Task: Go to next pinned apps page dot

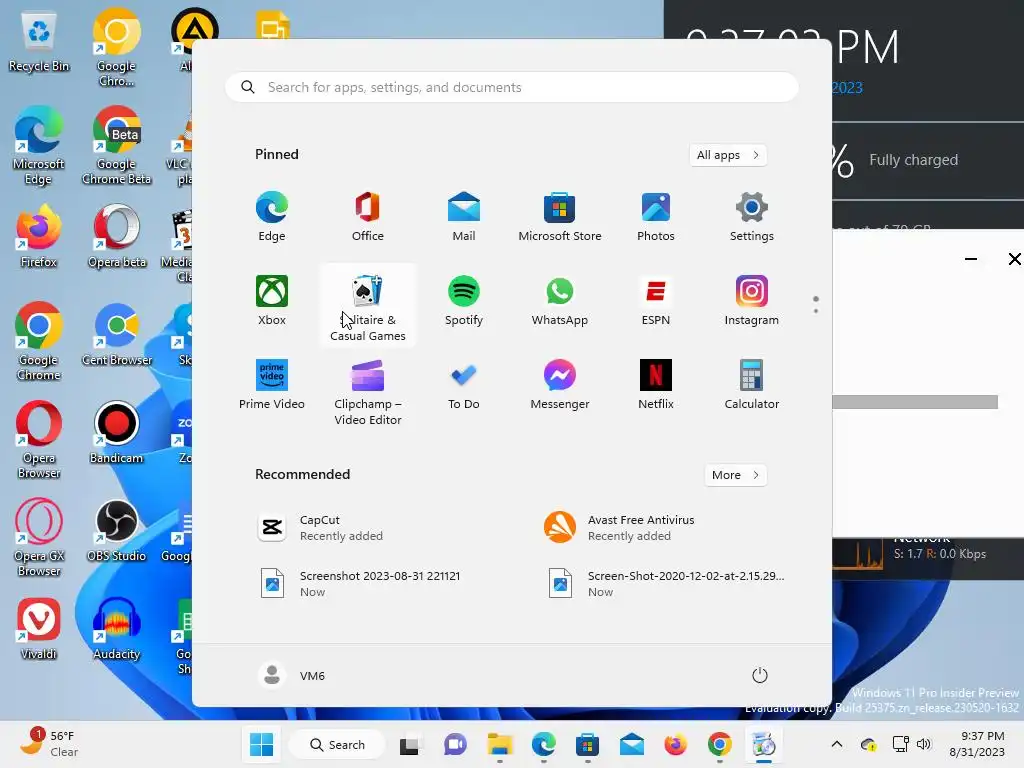Action: pyautogui.click(x=816, y=311)
